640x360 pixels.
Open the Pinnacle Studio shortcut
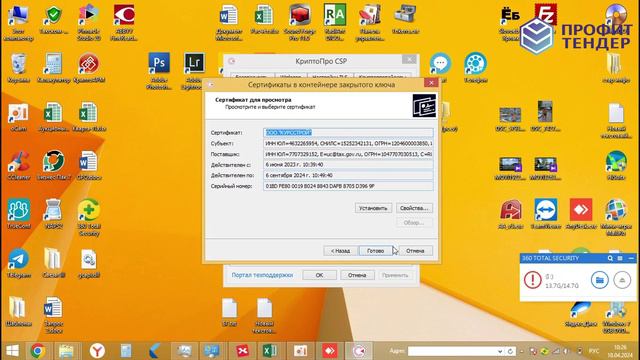(x=89, y=22)
